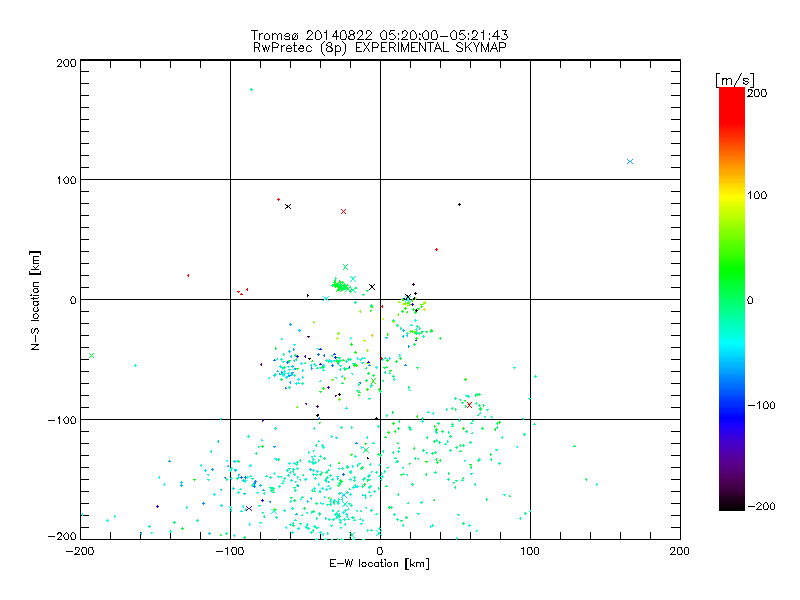Click the E-W axis tick label '-100'
Screen dimensions: 800x600
[230, 551]
